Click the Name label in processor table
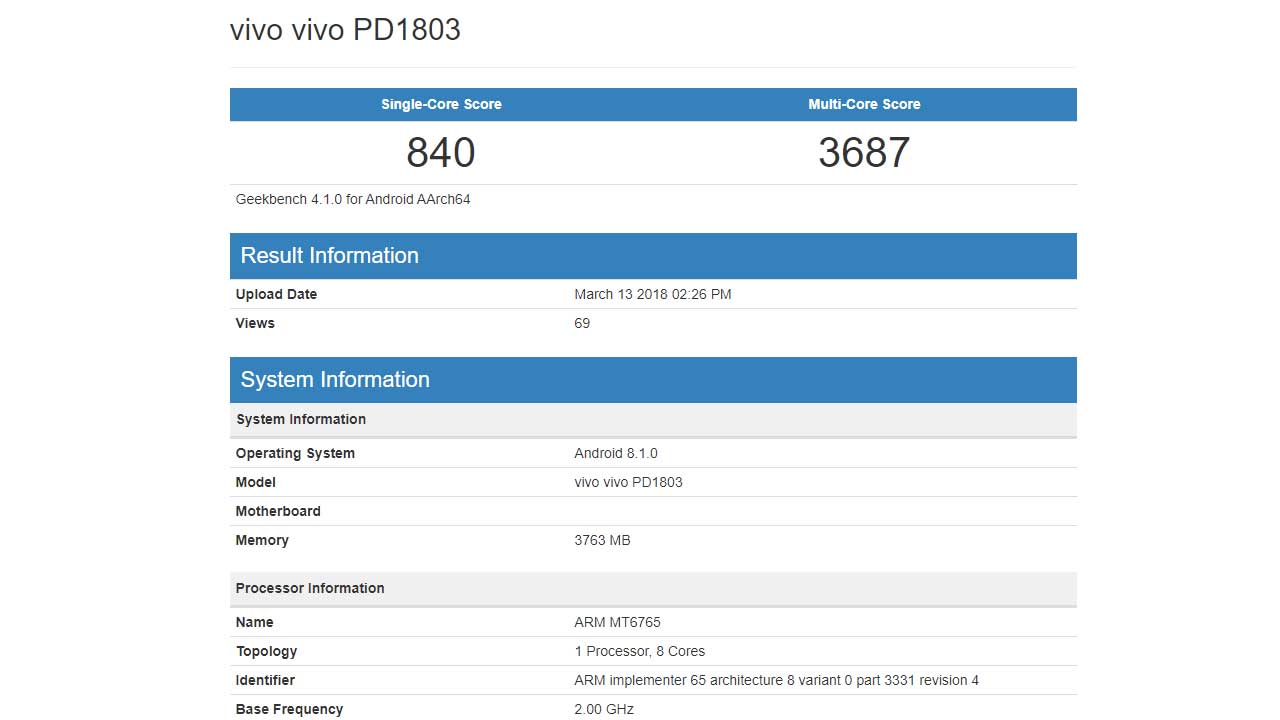The image size is (1280, 720). pyautogui.click(x=255, y=622)
